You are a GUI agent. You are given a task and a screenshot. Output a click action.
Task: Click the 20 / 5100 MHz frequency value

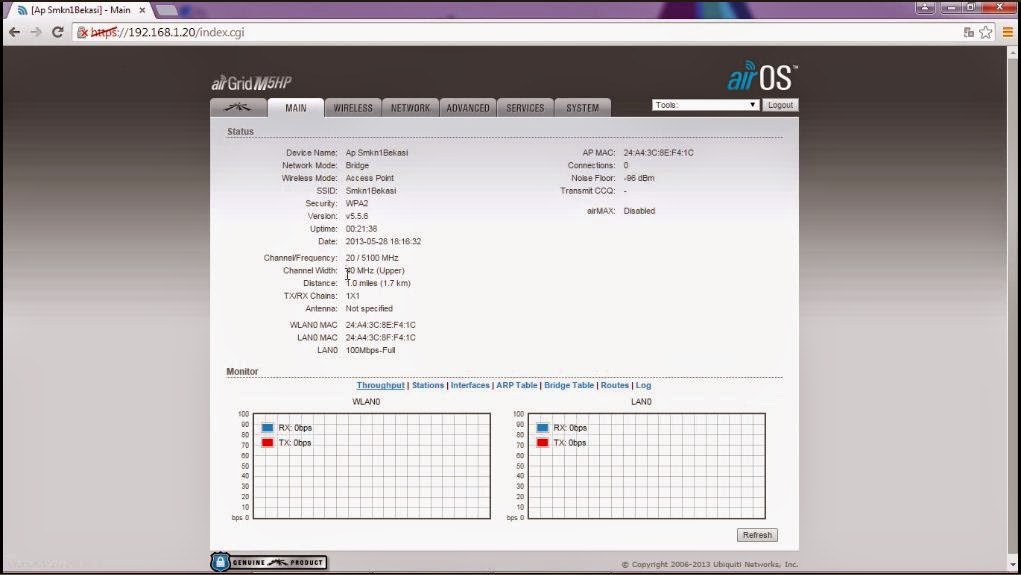[372, 258]
